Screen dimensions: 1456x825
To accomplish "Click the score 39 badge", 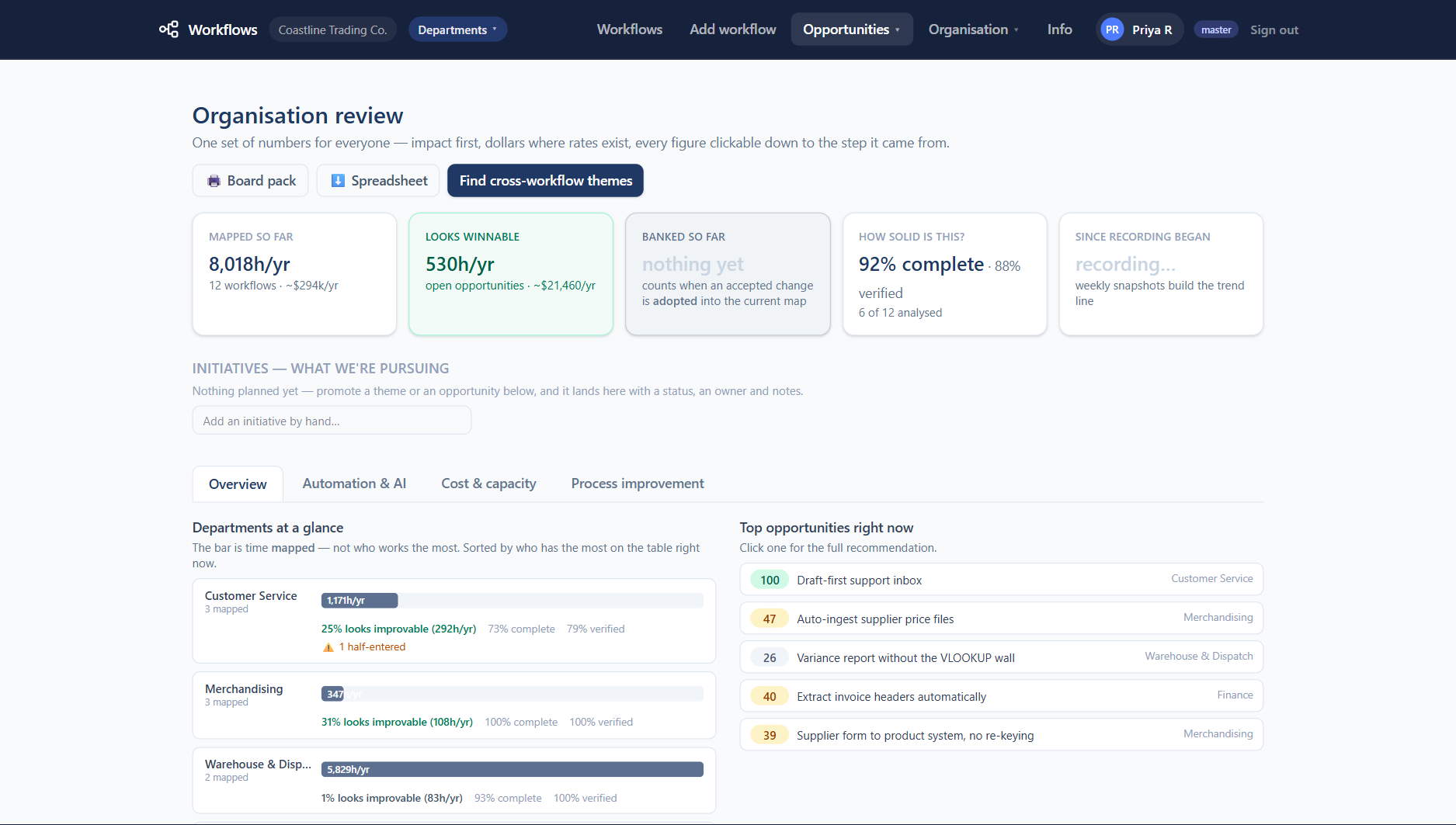I will pos(770,736).
